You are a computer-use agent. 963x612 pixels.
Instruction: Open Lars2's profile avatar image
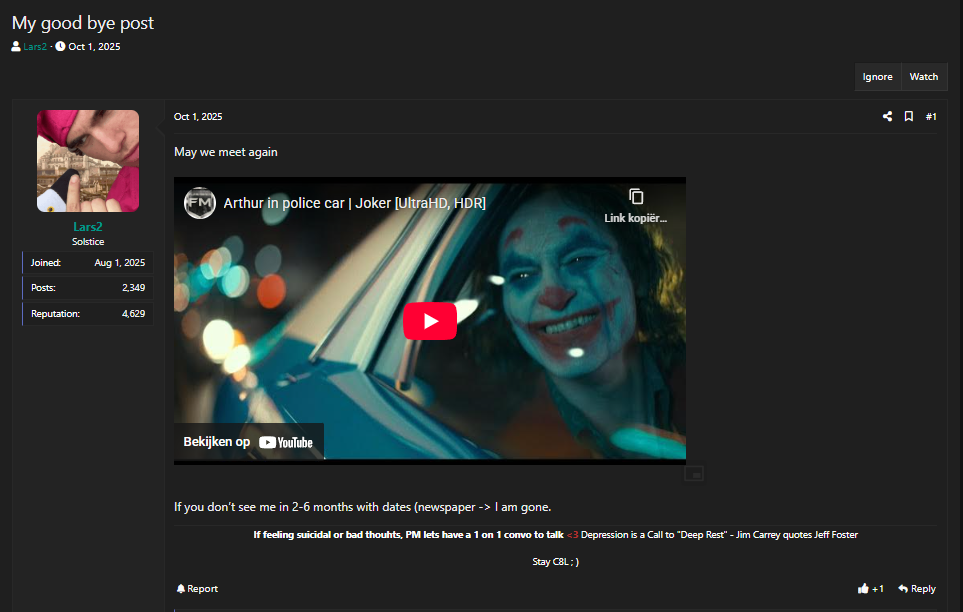tap(88, 161)
